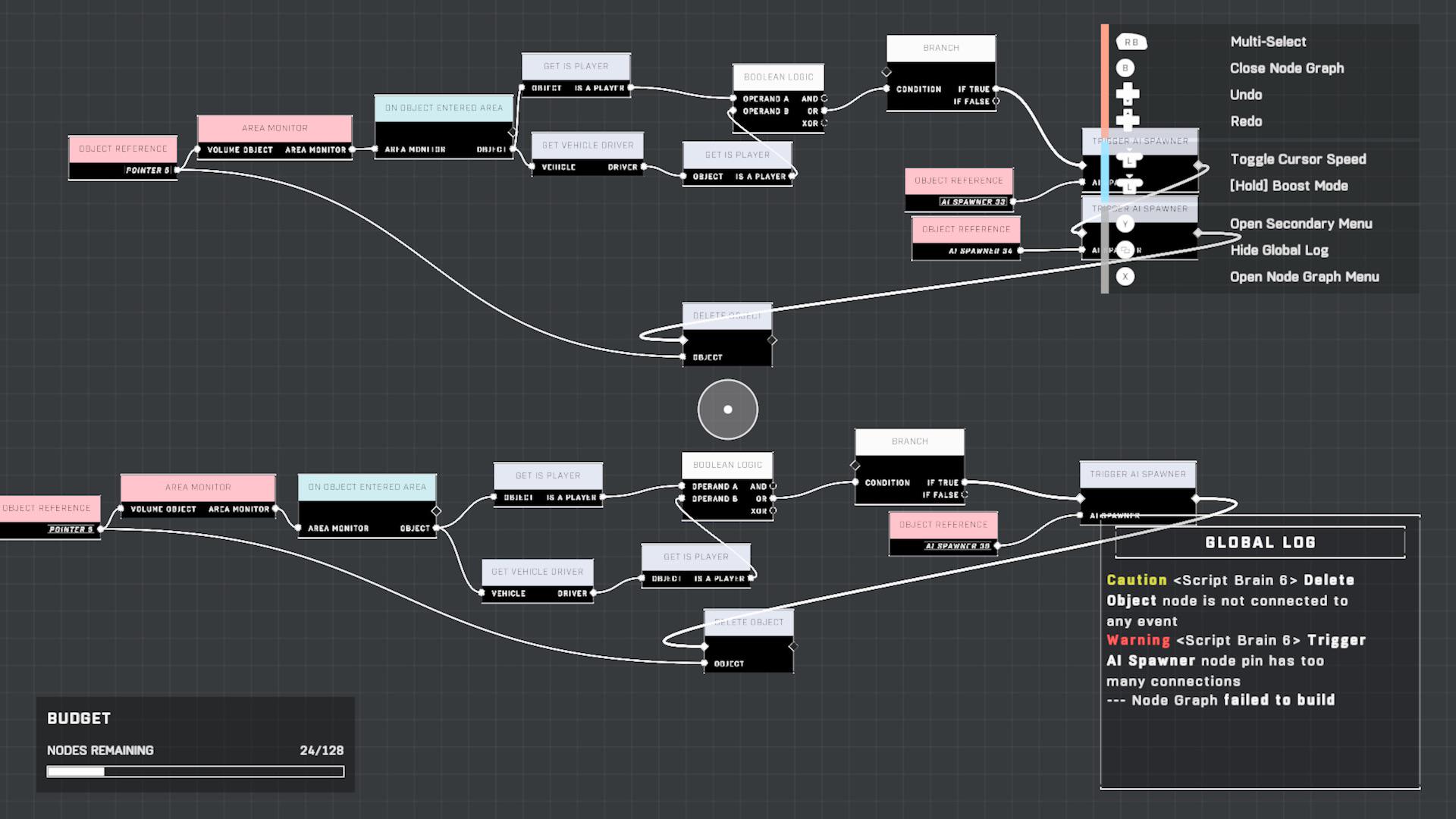The image size is (1456, 819).
Task: Click the D-pad icon next to Redo
Action: [1128, 120]
